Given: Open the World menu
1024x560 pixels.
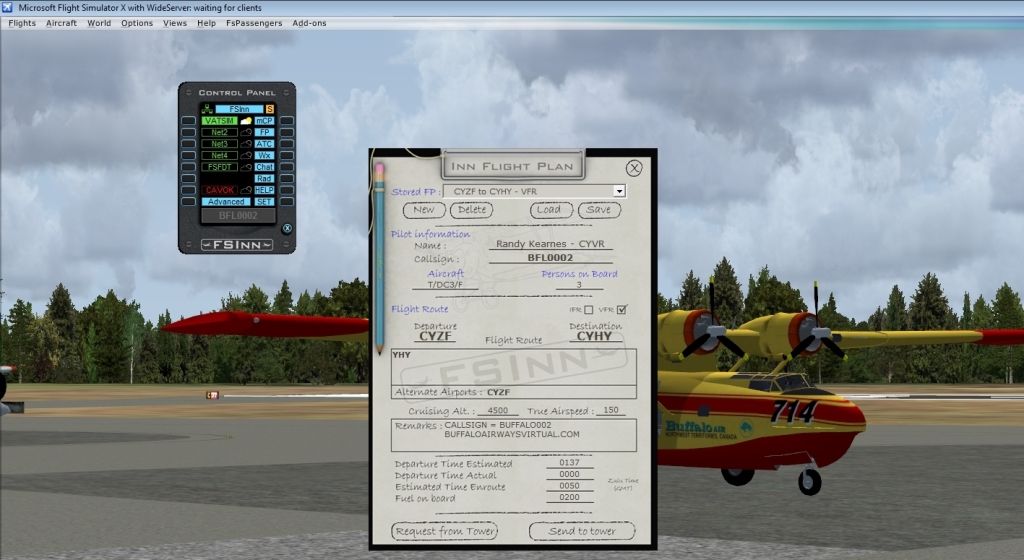Looking at the screenshot, I should pyautogui.click(x=99, y=23).
